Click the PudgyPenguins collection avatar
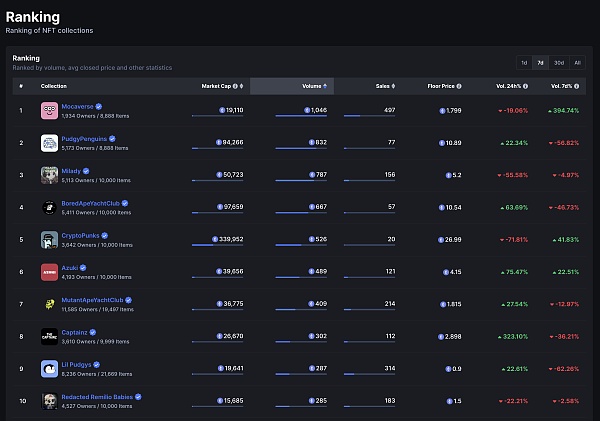The height and width of the screenshot is (421, 600). [x=49, y=143]
